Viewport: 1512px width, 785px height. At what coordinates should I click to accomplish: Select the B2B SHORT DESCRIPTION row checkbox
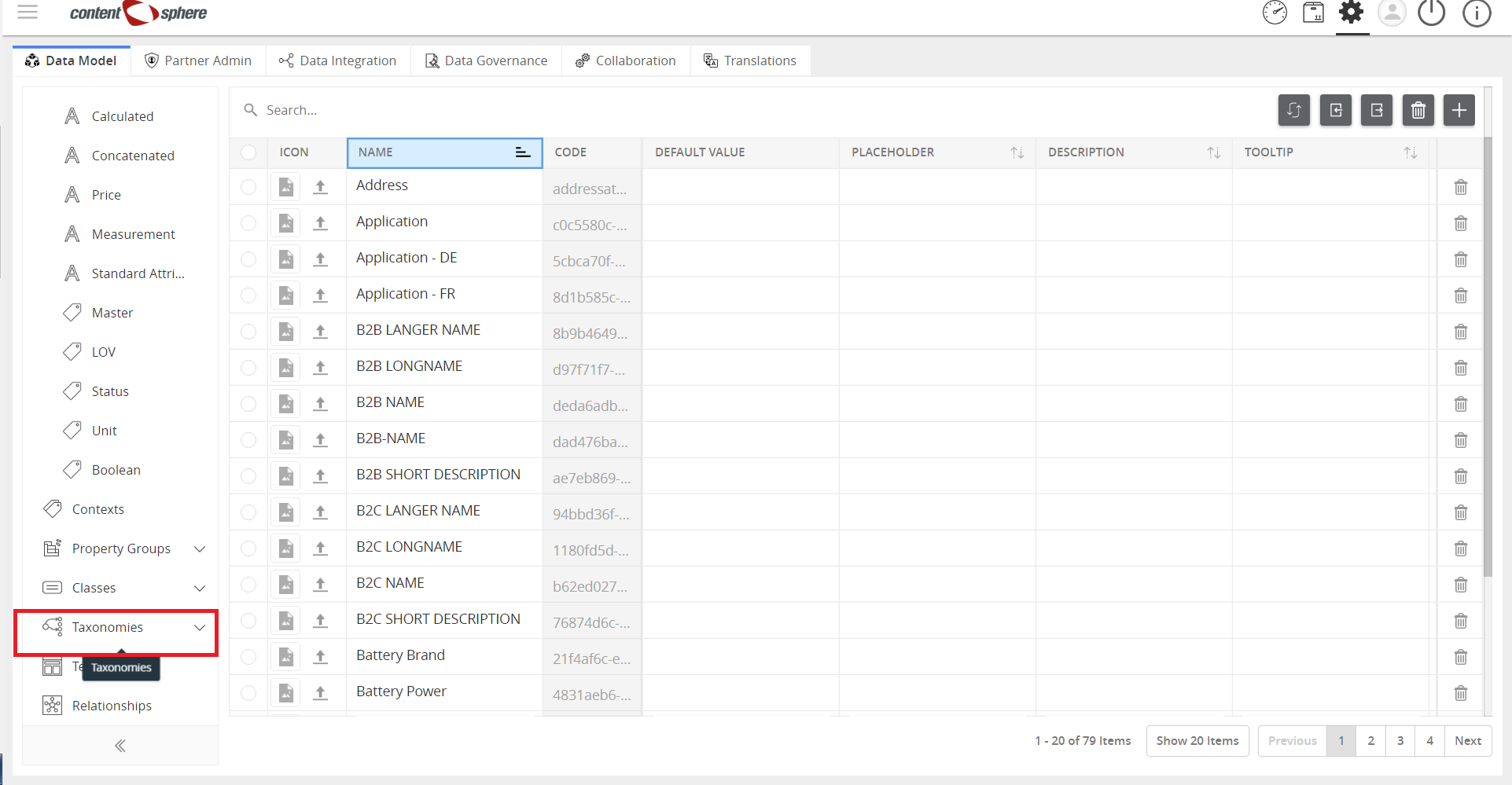tap(248, 476)
